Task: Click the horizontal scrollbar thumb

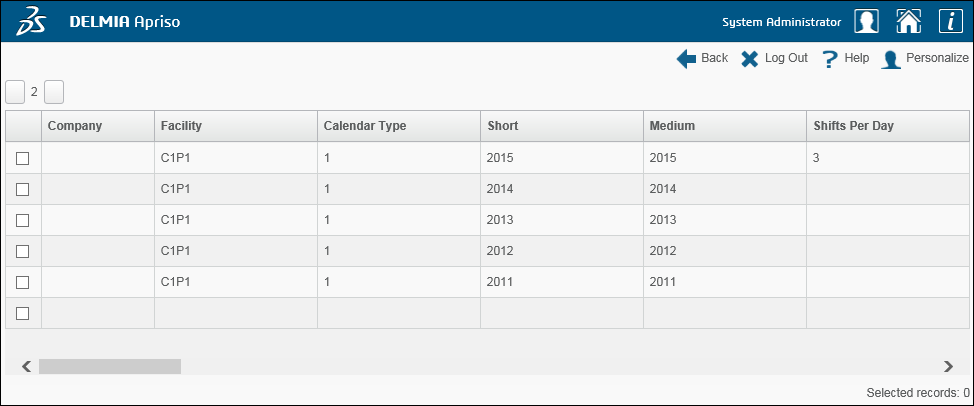Action: pos(110,366)
